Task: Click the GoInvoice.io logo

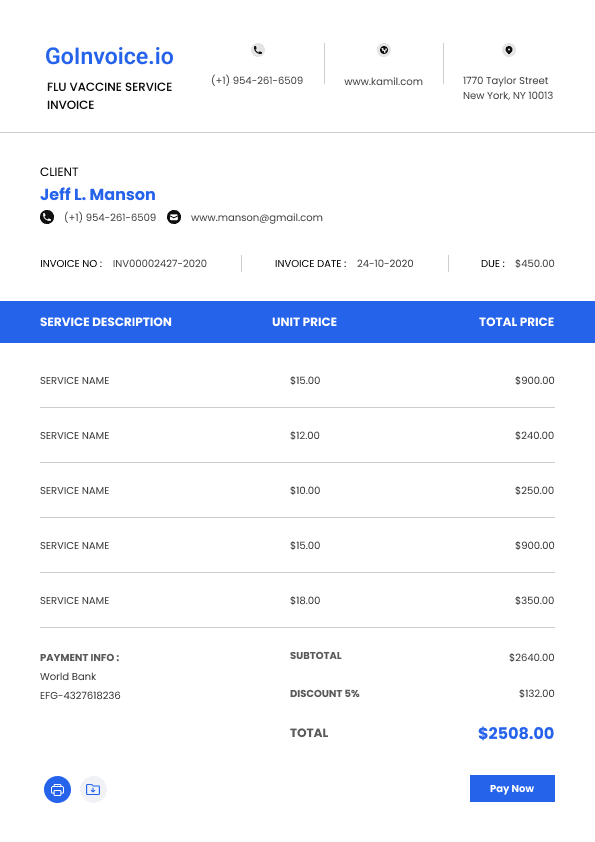Action: [110, 56]
